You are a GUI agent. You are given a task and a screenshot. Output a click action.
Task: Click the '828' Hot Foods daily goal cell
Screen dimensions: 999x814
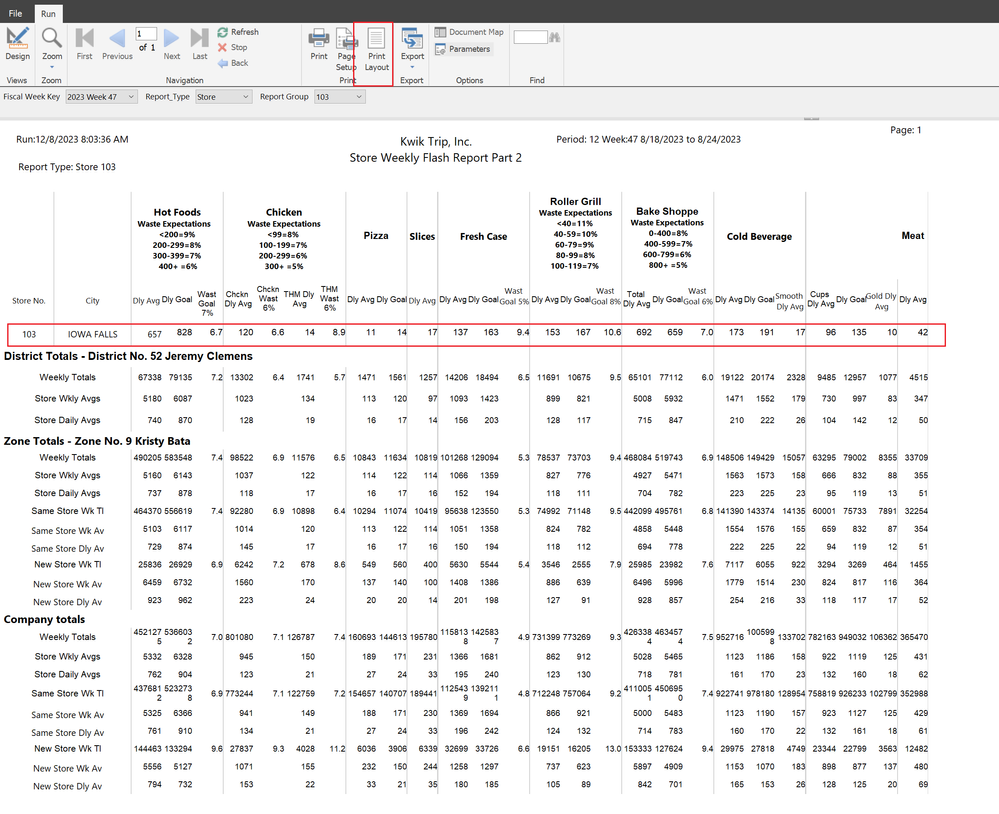click(x=185, y=332)
